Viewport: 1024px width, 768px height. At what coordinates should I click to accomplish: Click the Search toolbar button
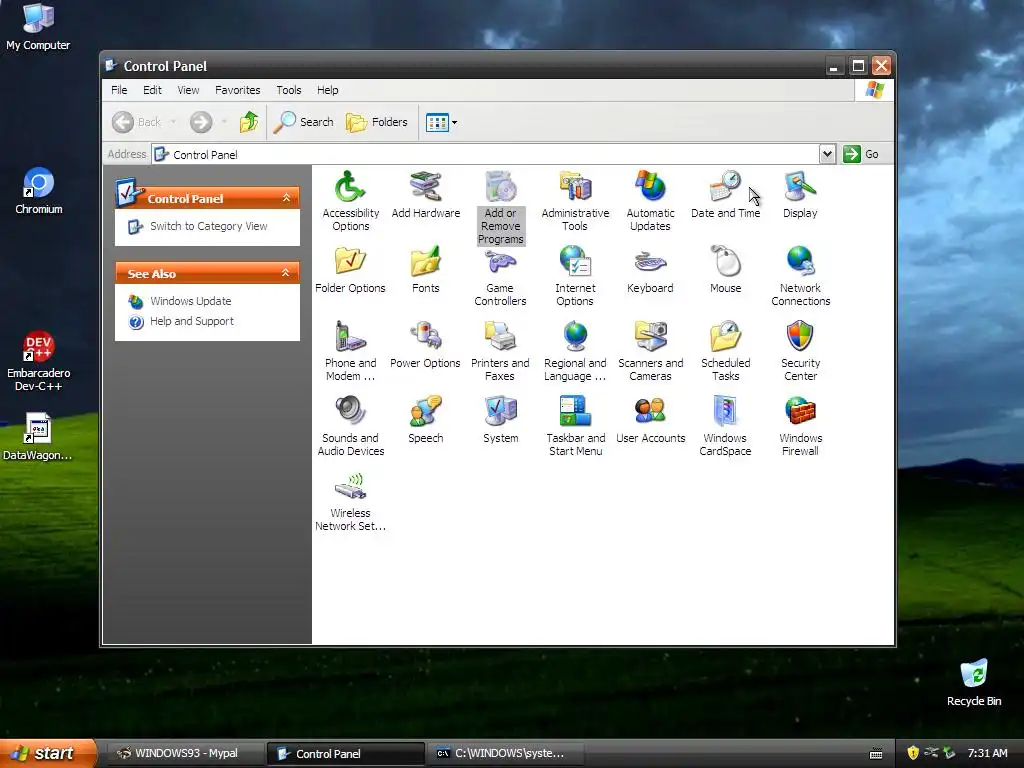[x=304, y=122]
